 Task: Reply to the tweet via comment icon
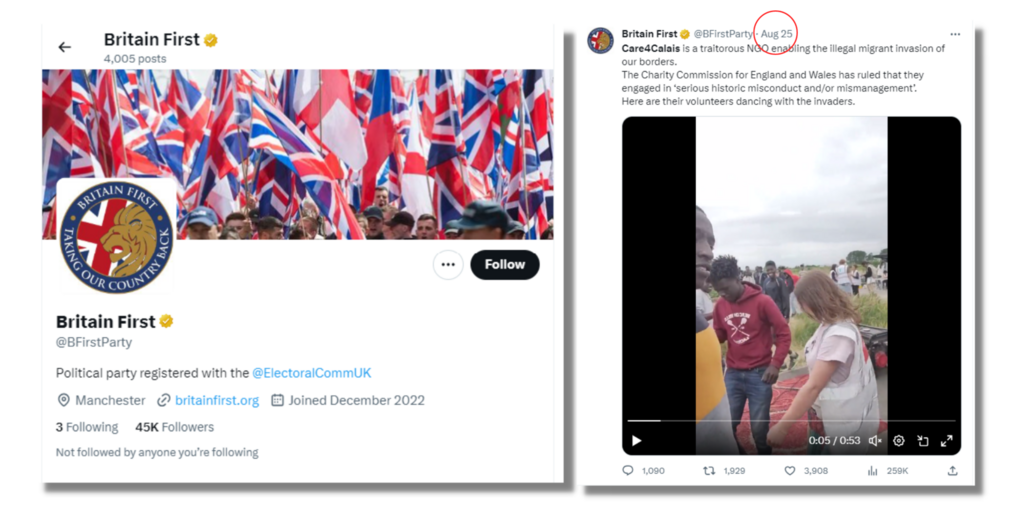[x=628, y=470]
